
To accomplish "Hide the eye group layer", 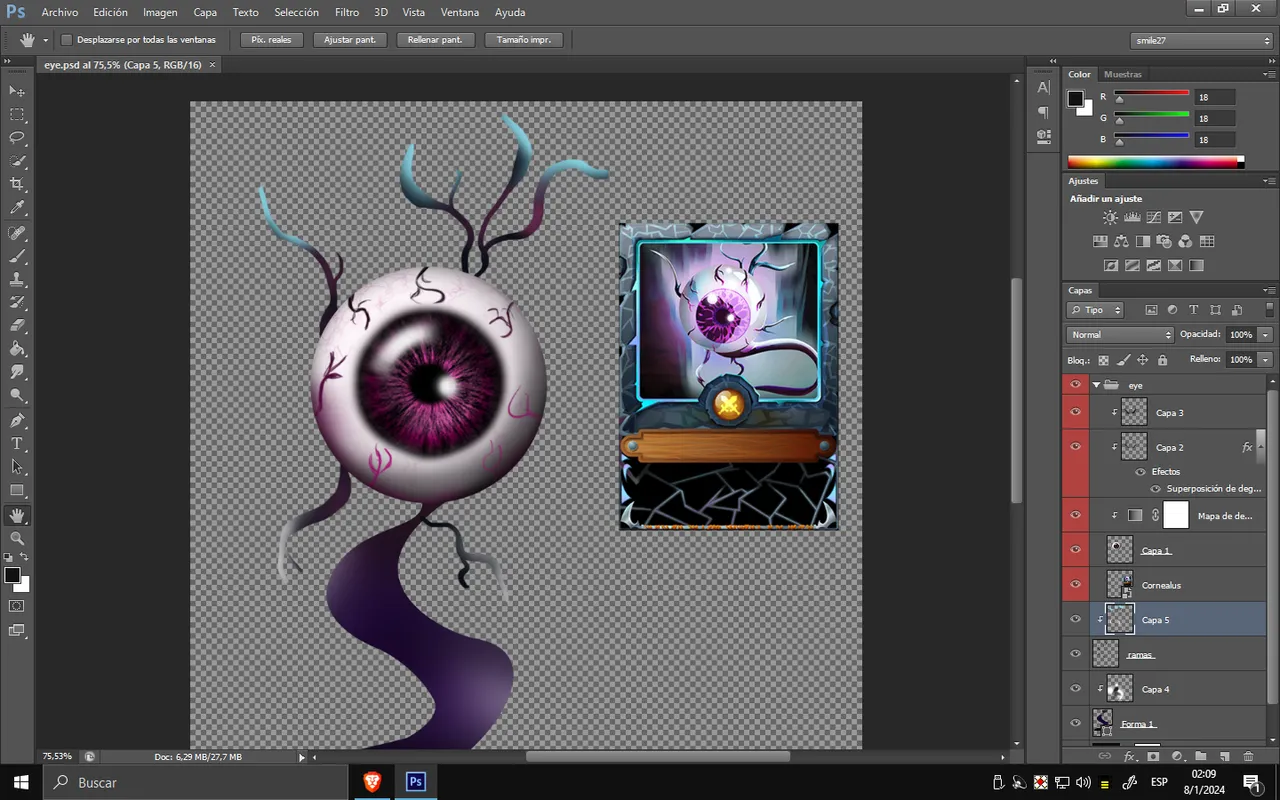I will coord(1076,384).
